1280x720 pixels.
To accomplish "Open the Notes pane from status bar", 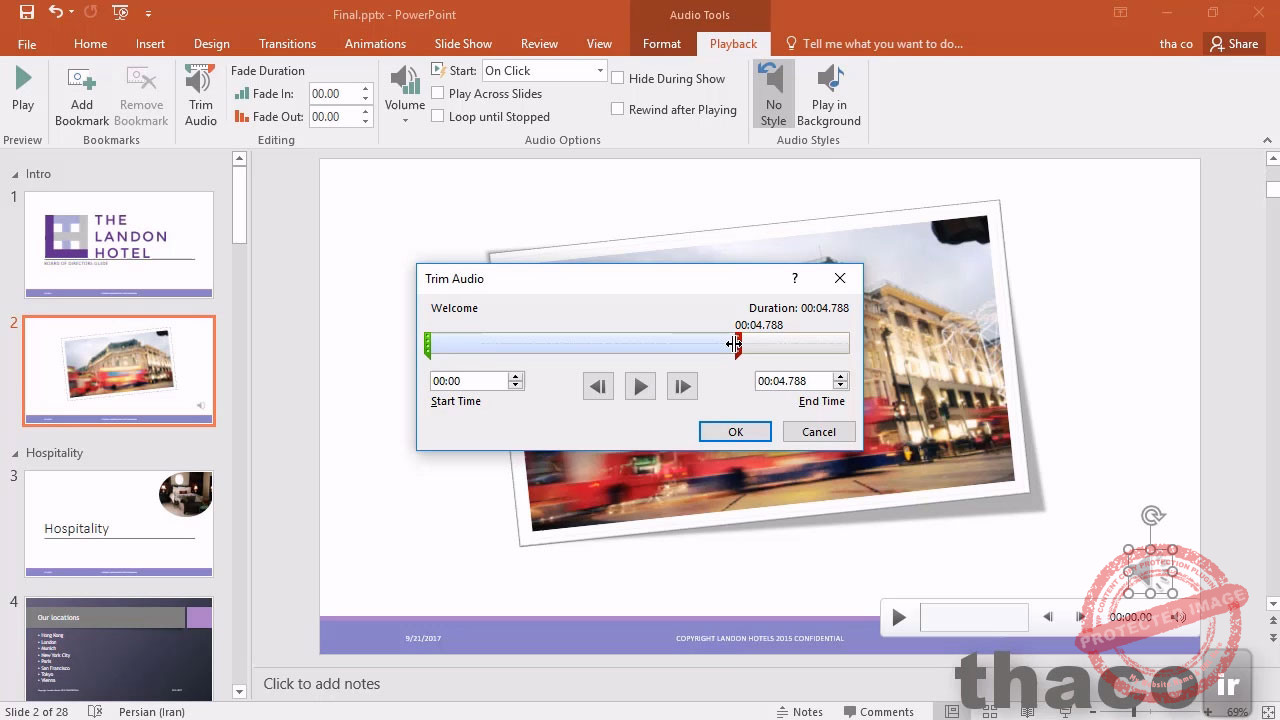I will tap(800, 711).
